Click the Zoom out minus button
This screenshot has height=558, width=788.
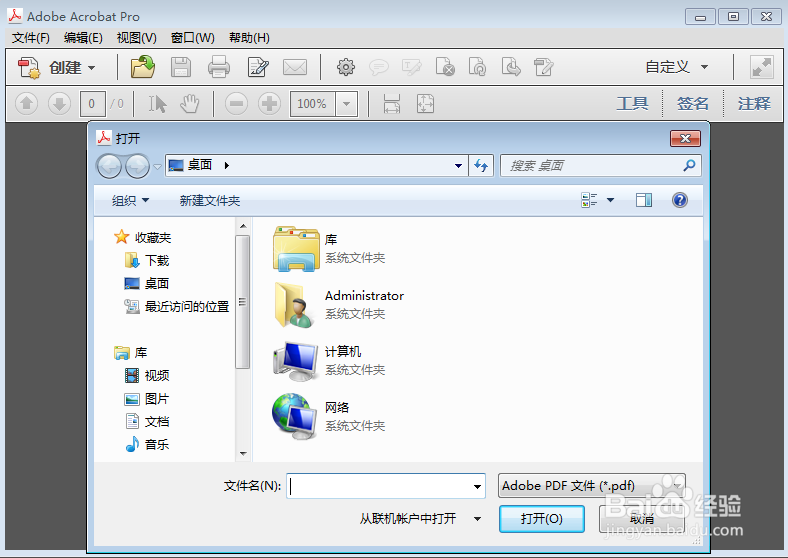tap(236, 104)
